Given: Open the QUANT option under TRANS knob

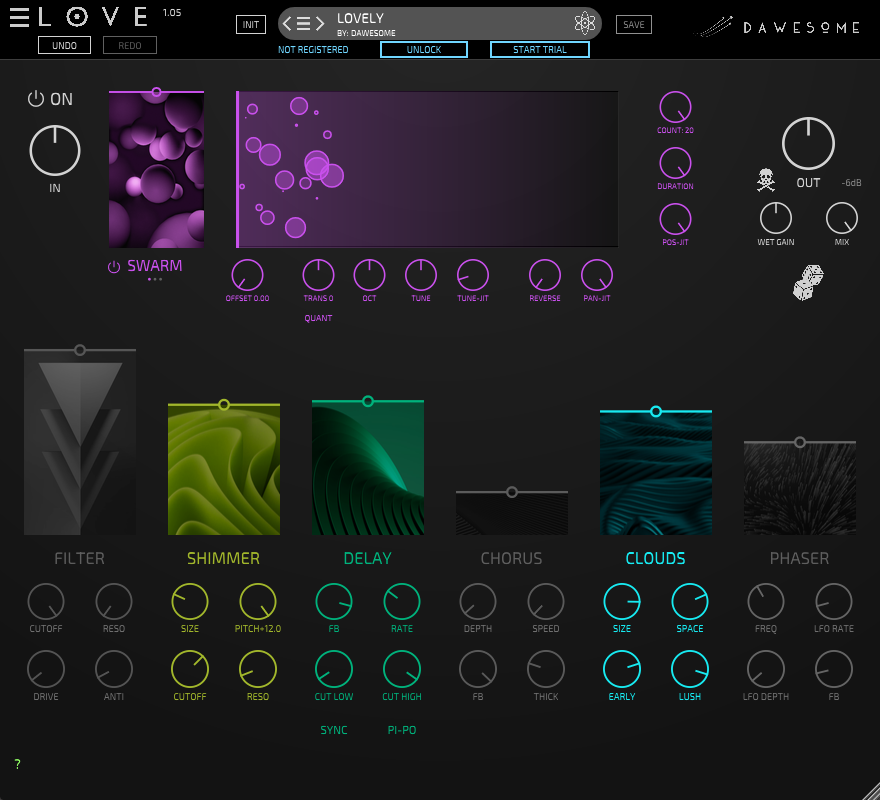Looking at the screenshot, I should point(318,318).
